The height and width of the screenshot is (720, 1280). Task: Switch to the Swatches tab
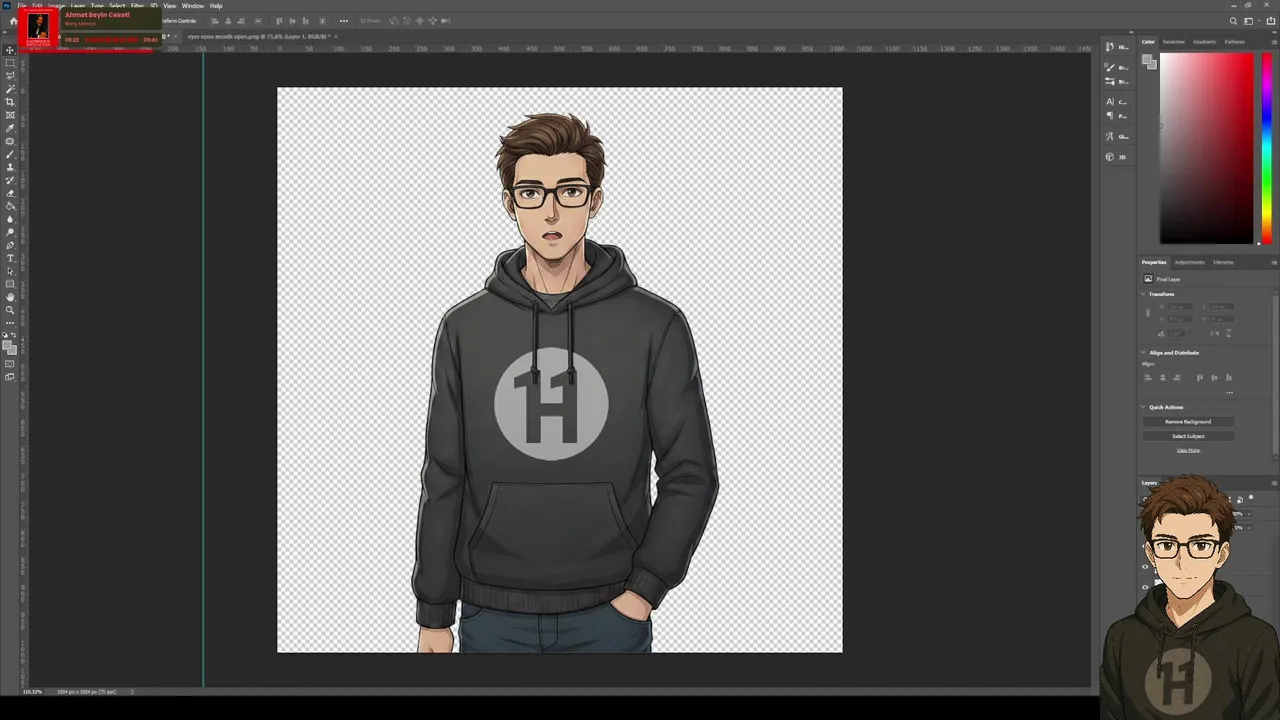(1174, 42)
